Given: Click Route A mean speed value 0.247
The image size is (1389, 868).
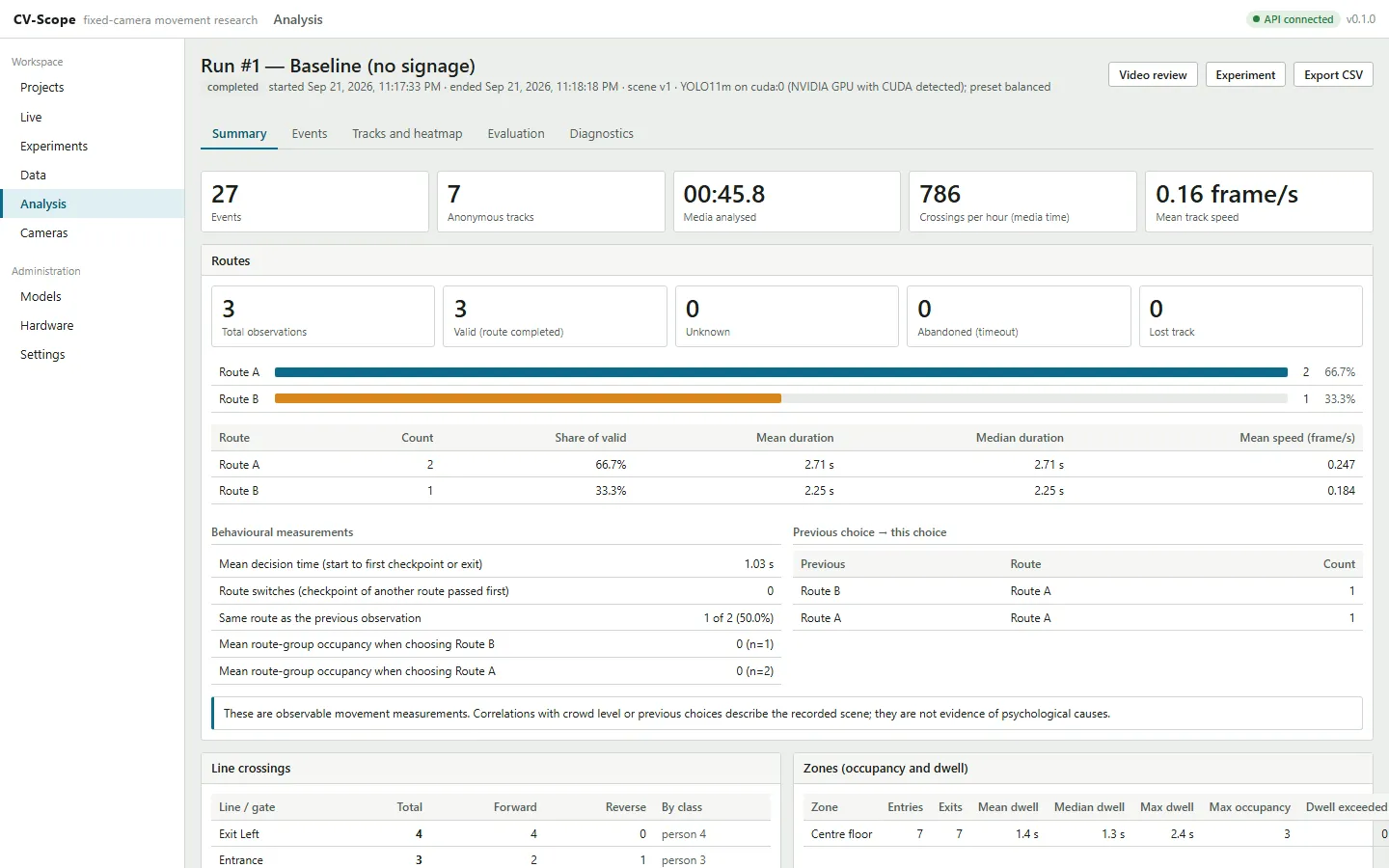Looking at the screenshot, I should [1341, 465].
